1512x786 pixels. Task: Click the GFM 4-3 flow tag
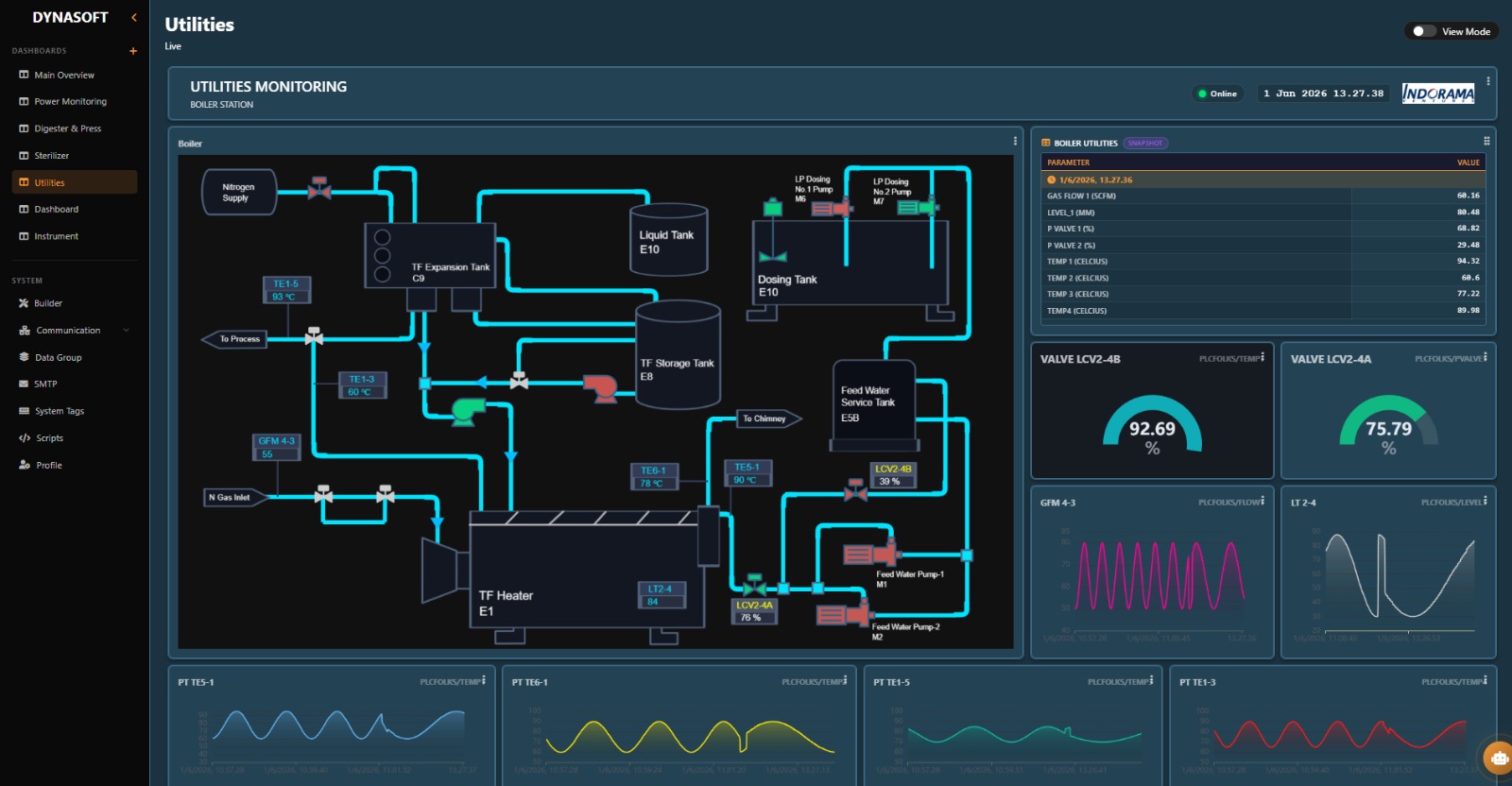(277, 447)
